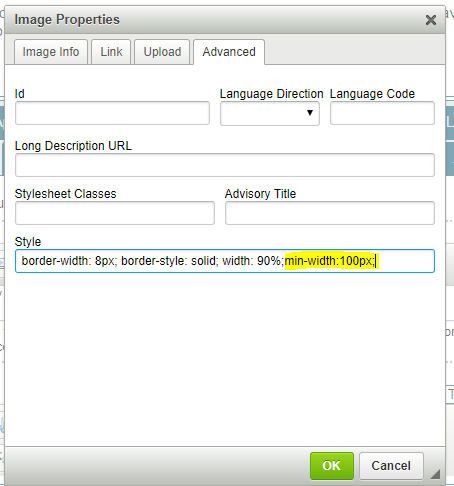Close the Image Properties dialog
This screenshot has height=486, width=454.
click(x=431, y=20)
